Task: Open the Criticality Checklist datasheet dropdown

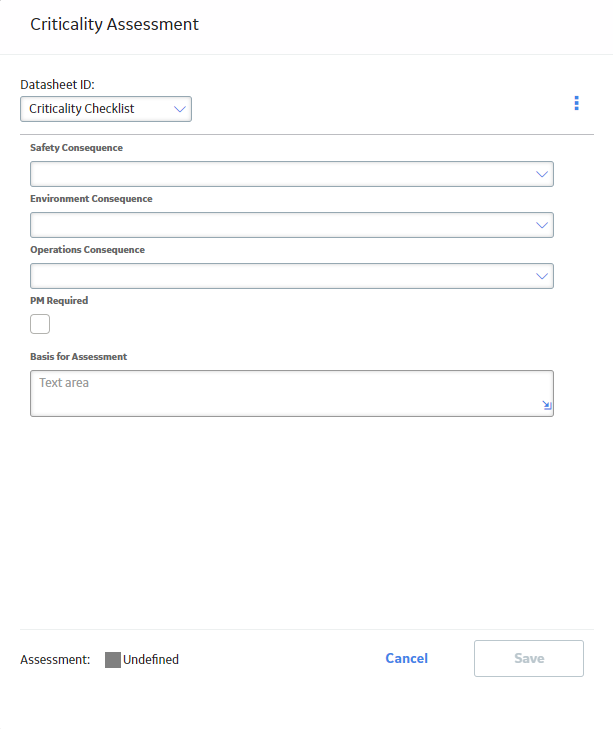Action: tap(106, 109)
